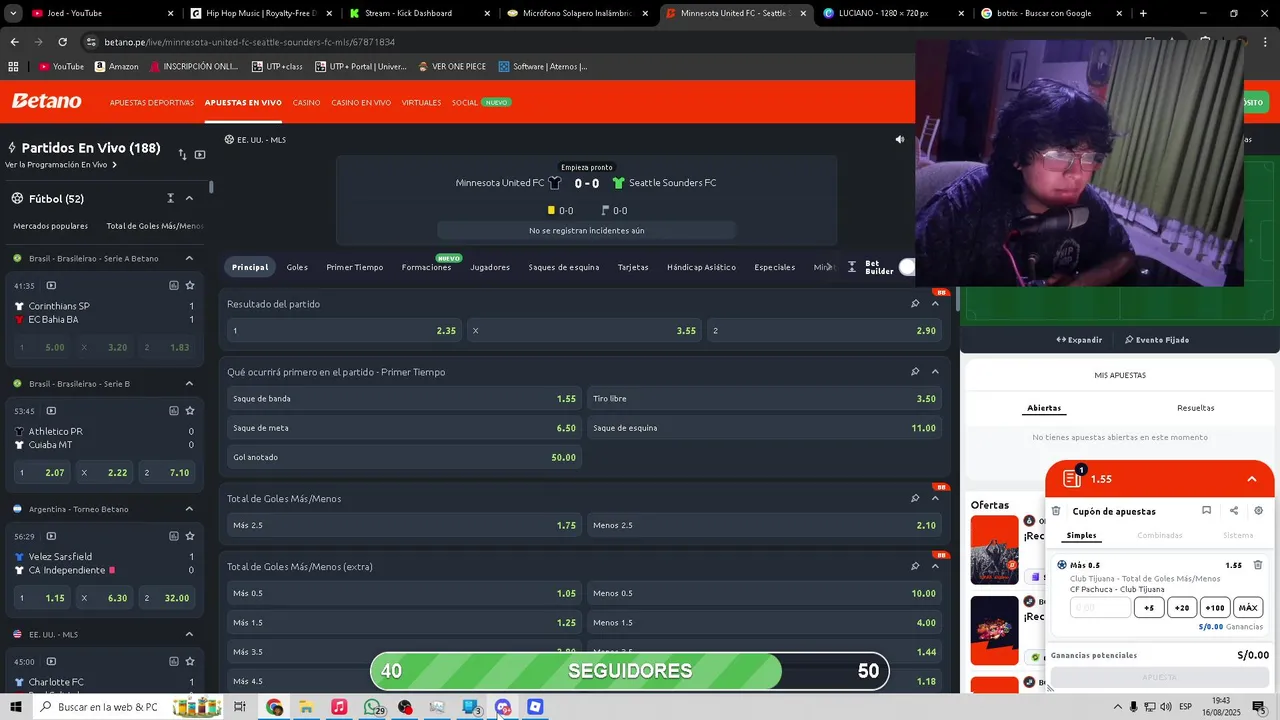The width and height of the screenshot is (1280, 720).
Task: Open File Explorer from the taskbar
Action: pos(306,707)
